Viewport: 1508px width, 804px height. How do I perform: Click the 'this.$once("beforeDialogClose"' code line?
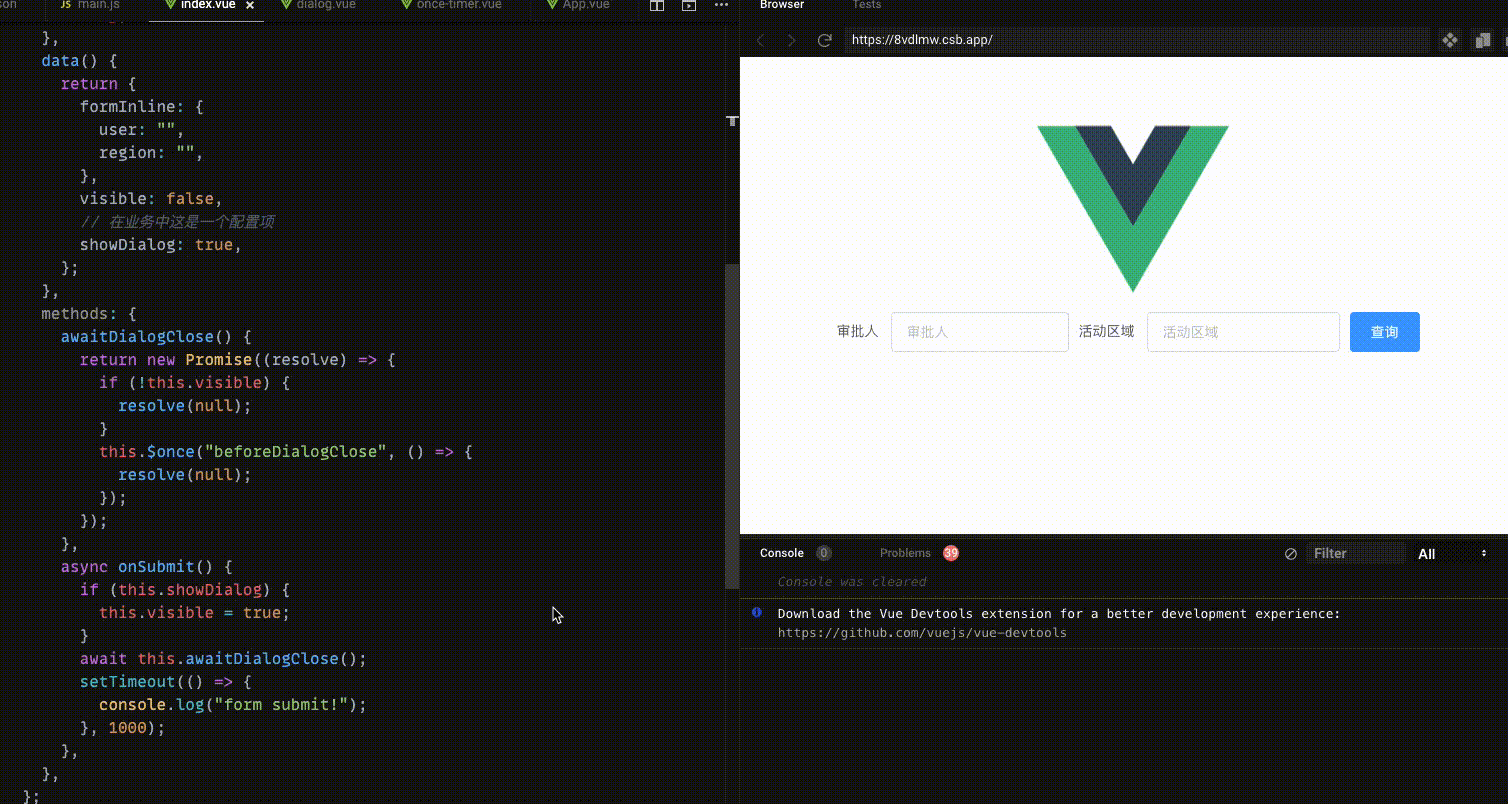pyautogui.click(x=285, y=452)
